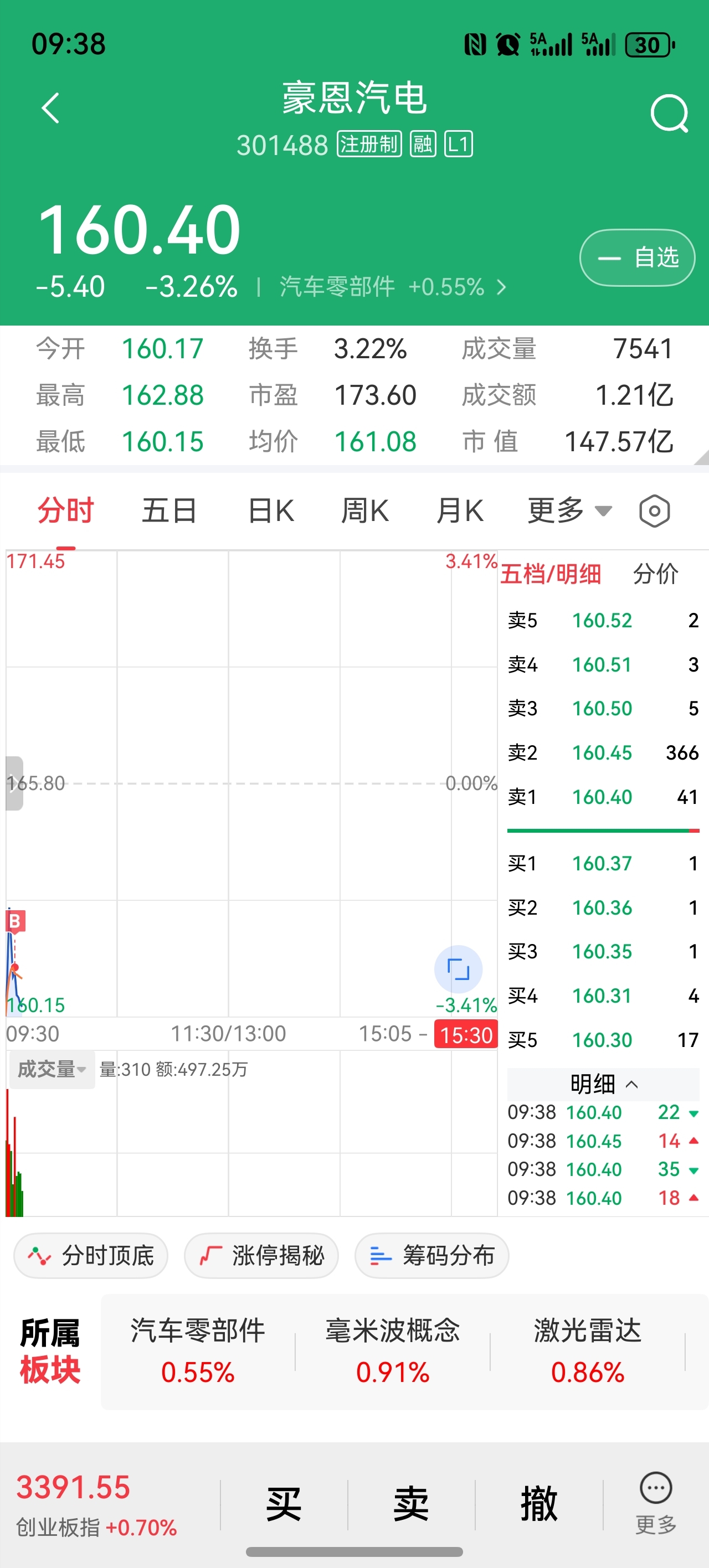Open 激光雷达 0.86% sector card
Image resolution: width=709 pixels, height=1568 pixels.
coord(588,1352)
